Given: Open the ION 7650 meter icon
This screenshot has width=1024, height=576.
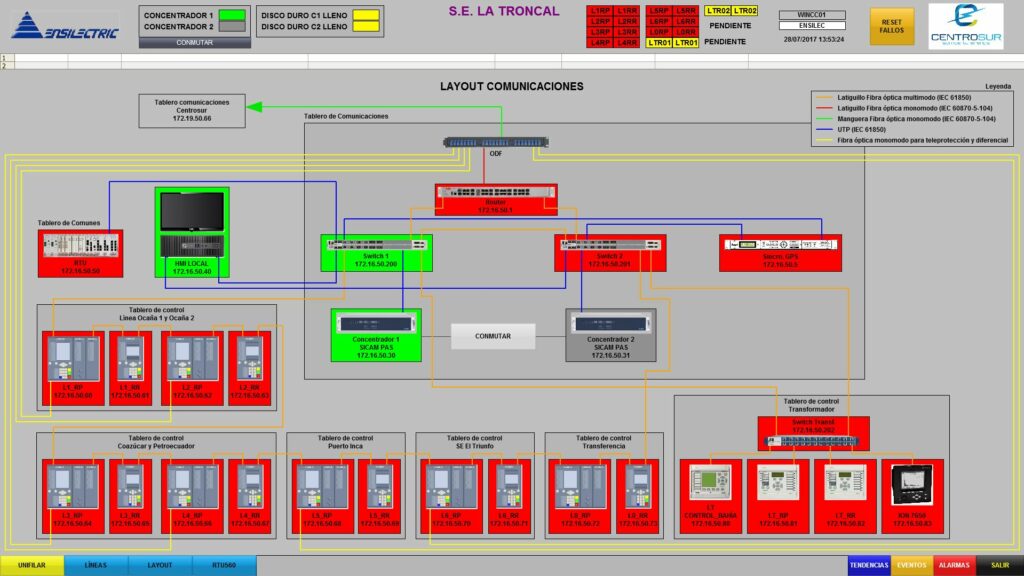Looking at the screenshot, I should [911, 484].
